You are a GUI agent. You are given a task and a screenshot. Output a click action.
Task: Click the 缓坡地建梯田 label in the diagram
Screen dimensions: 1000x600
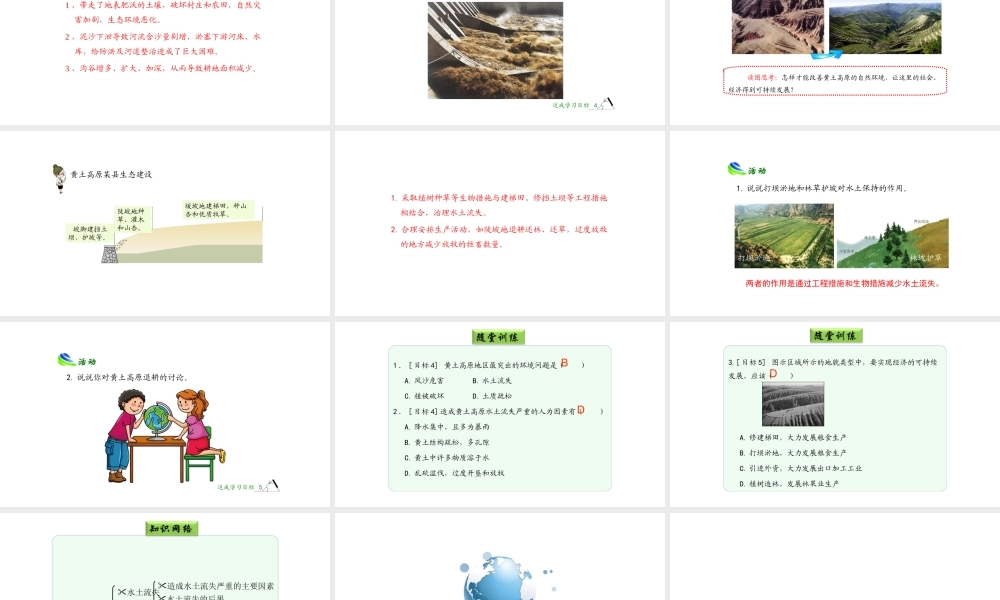(x=217, y=210)
